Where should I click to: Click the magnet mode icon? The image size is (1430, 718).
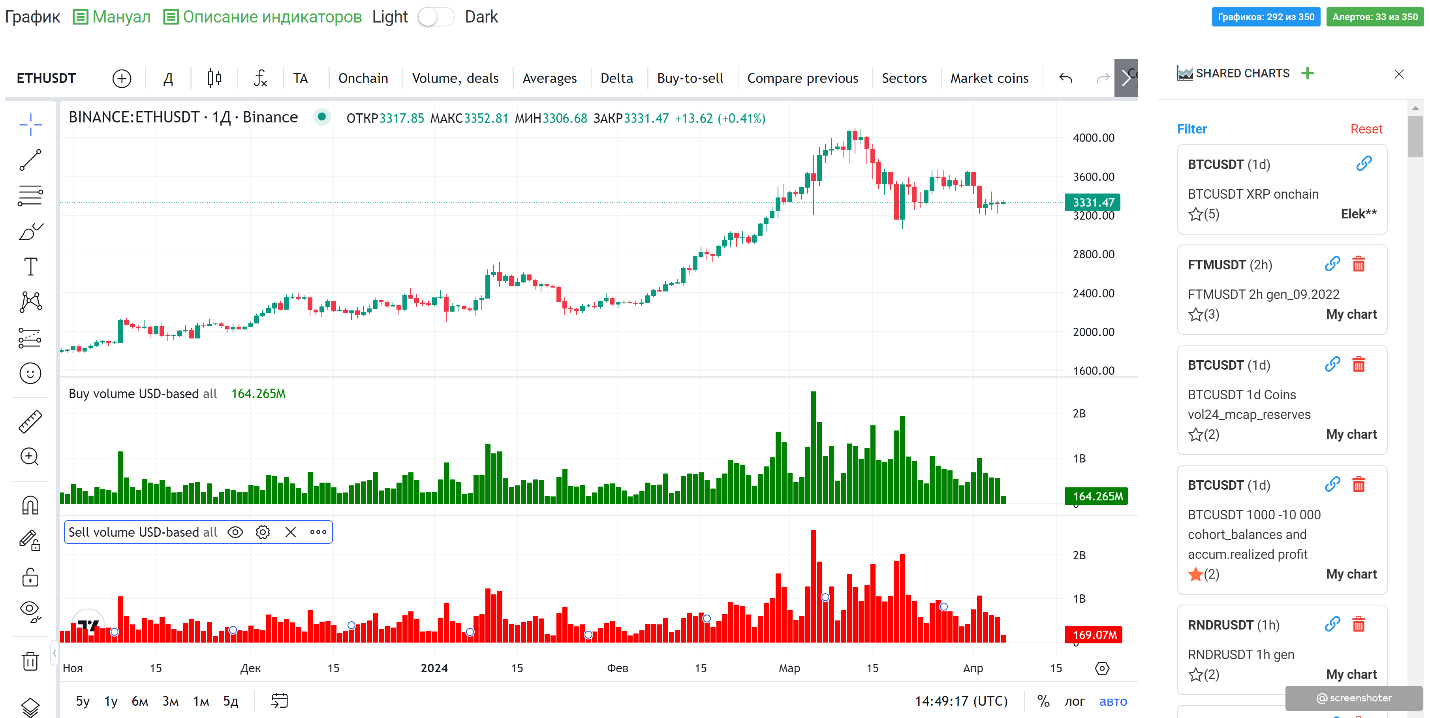30,506
